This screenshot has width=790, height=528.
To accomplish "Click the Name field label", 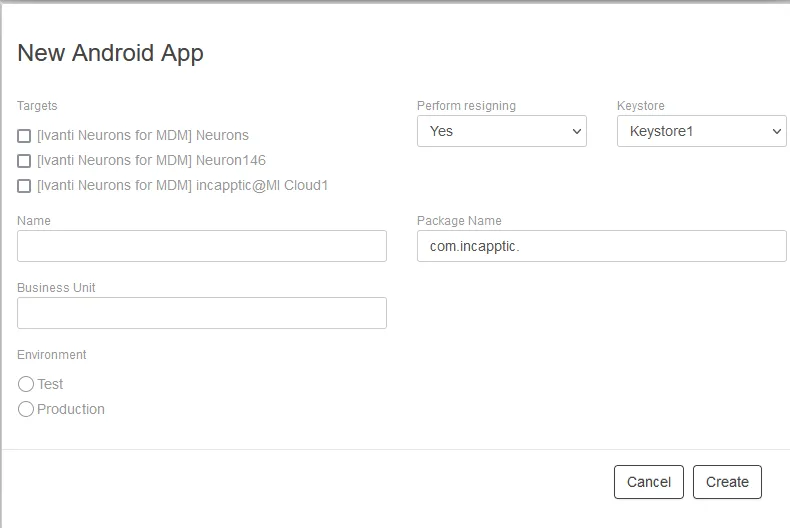I will click(34, 221).
